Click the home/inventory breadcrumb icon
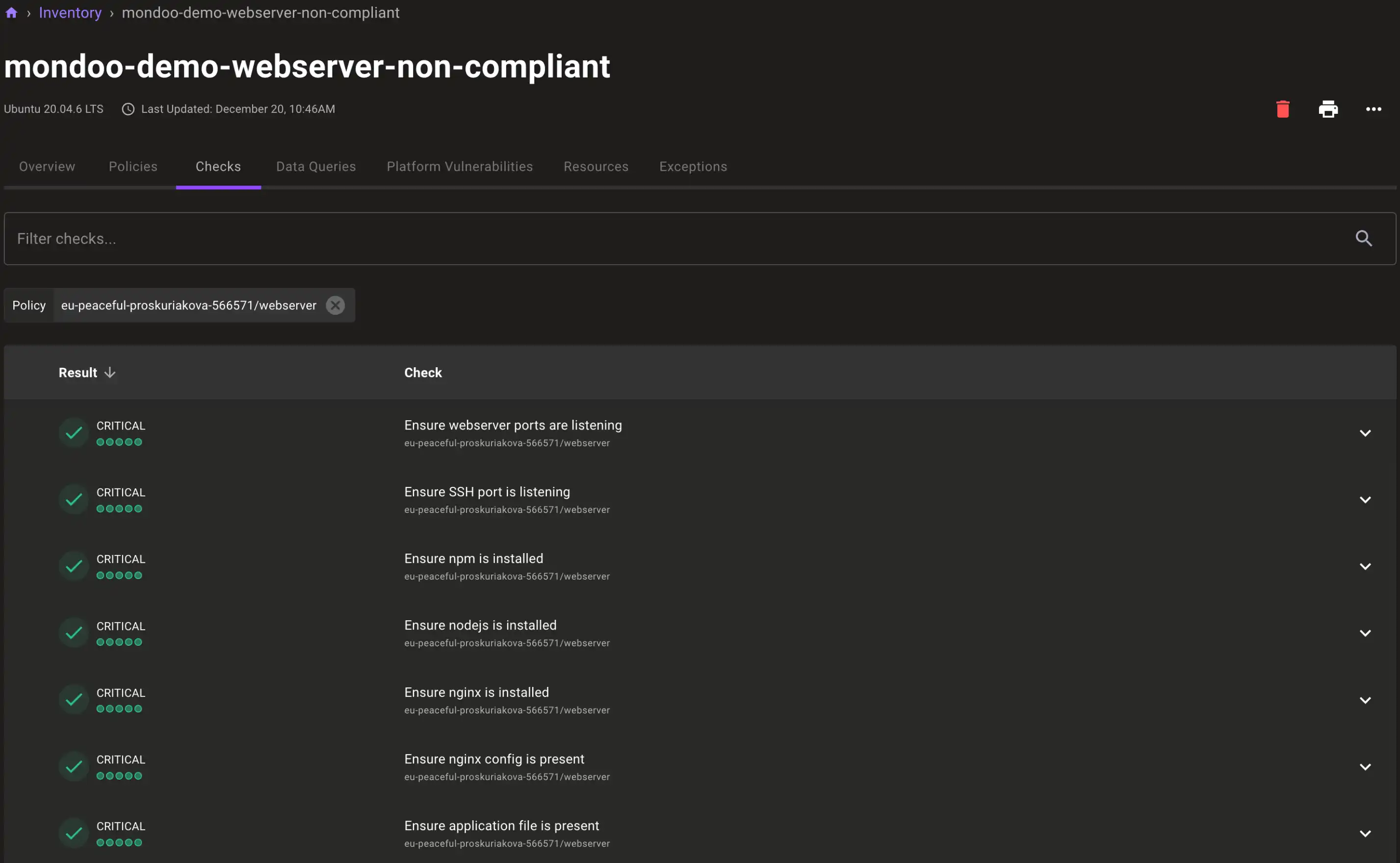 [12, 12]
